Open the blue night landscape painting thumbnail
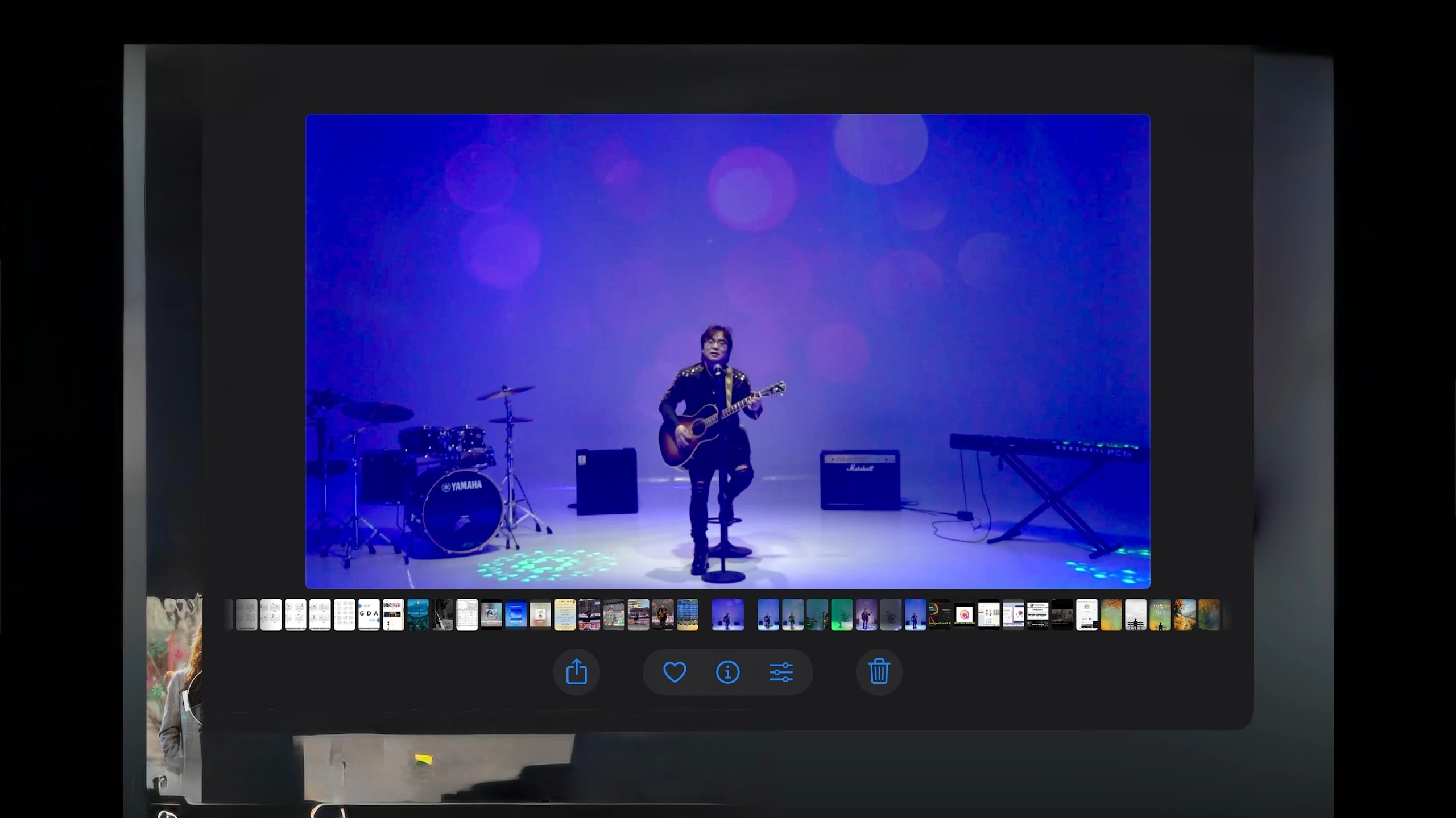This screenshot has height=818, width=1456. (418, 614)
